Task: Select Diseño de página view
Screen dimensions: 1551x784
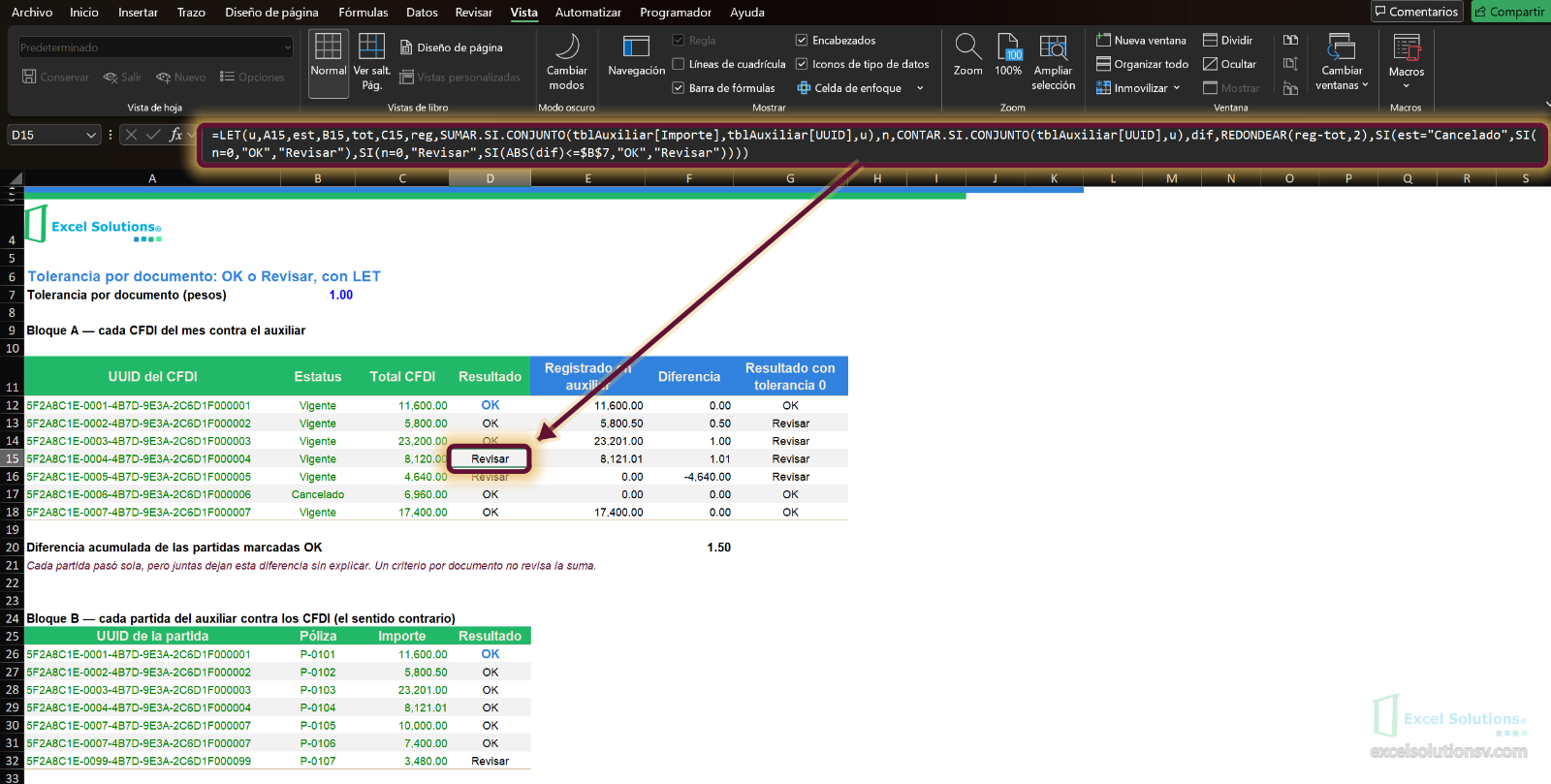Action: tap(451, 47)
